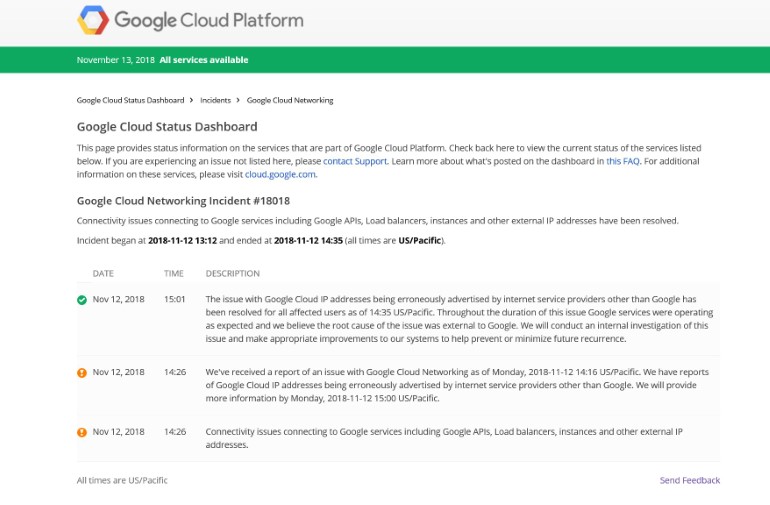Visit the cloud.google.com link
This screenshot has width=770, height=505.
(280, 174)
